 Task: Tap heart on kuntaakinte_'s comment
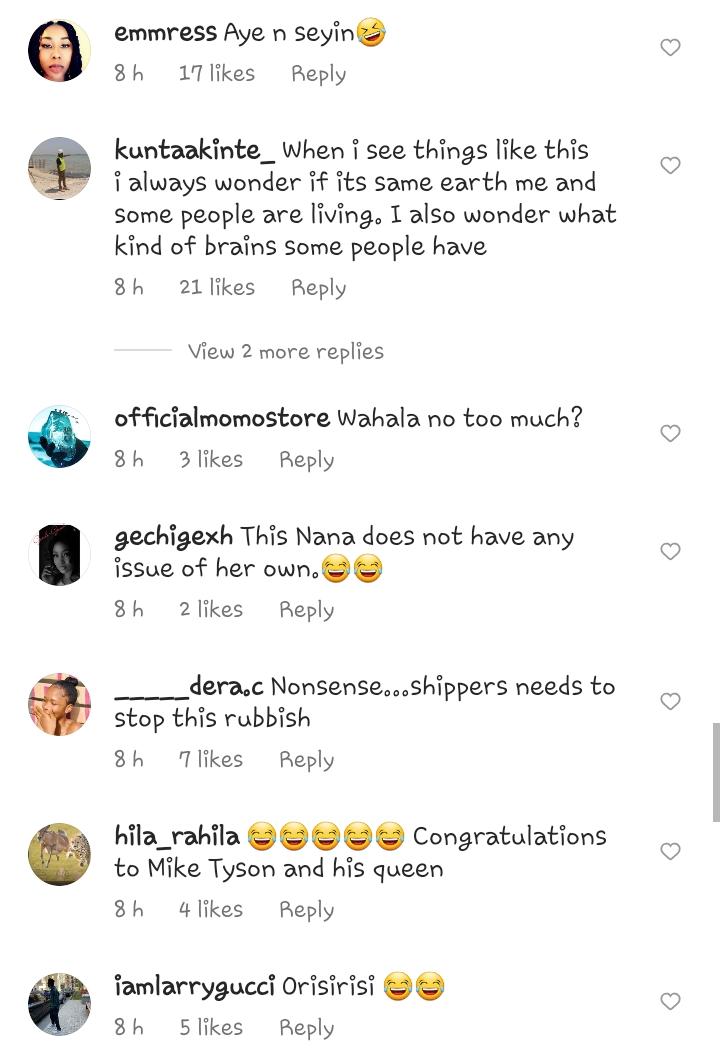pyautogui.click(x=670, y=165)
